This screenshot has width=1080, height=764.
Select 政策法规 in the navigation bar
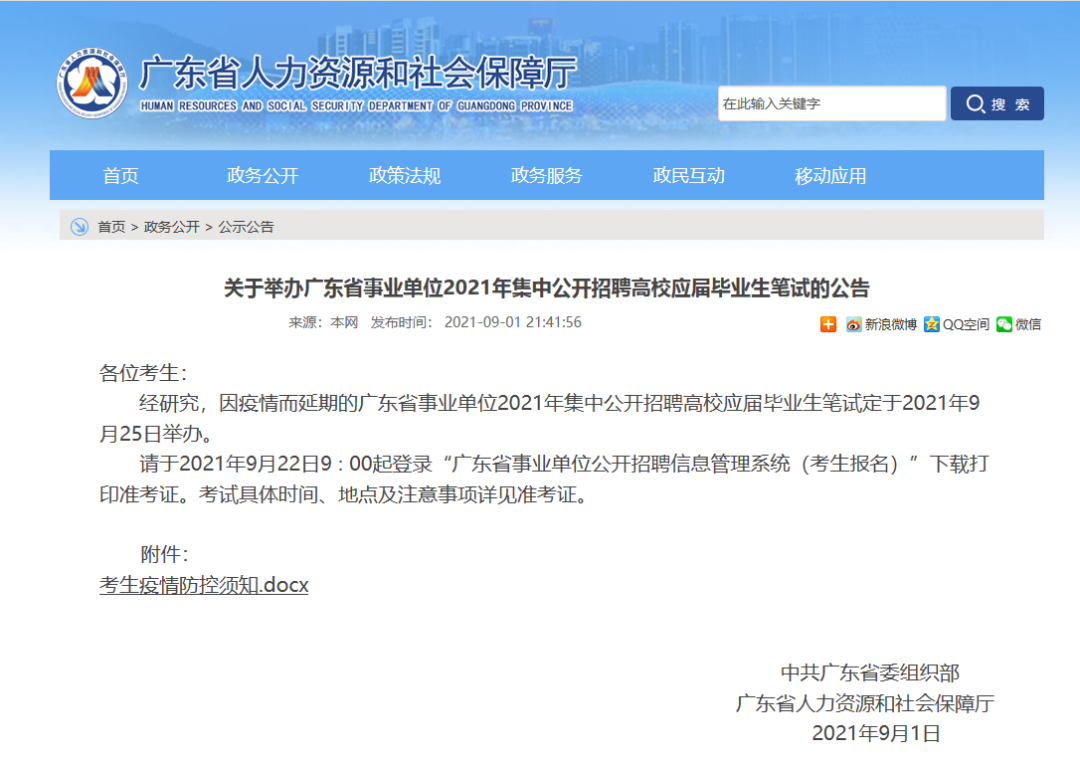[405, 176]
